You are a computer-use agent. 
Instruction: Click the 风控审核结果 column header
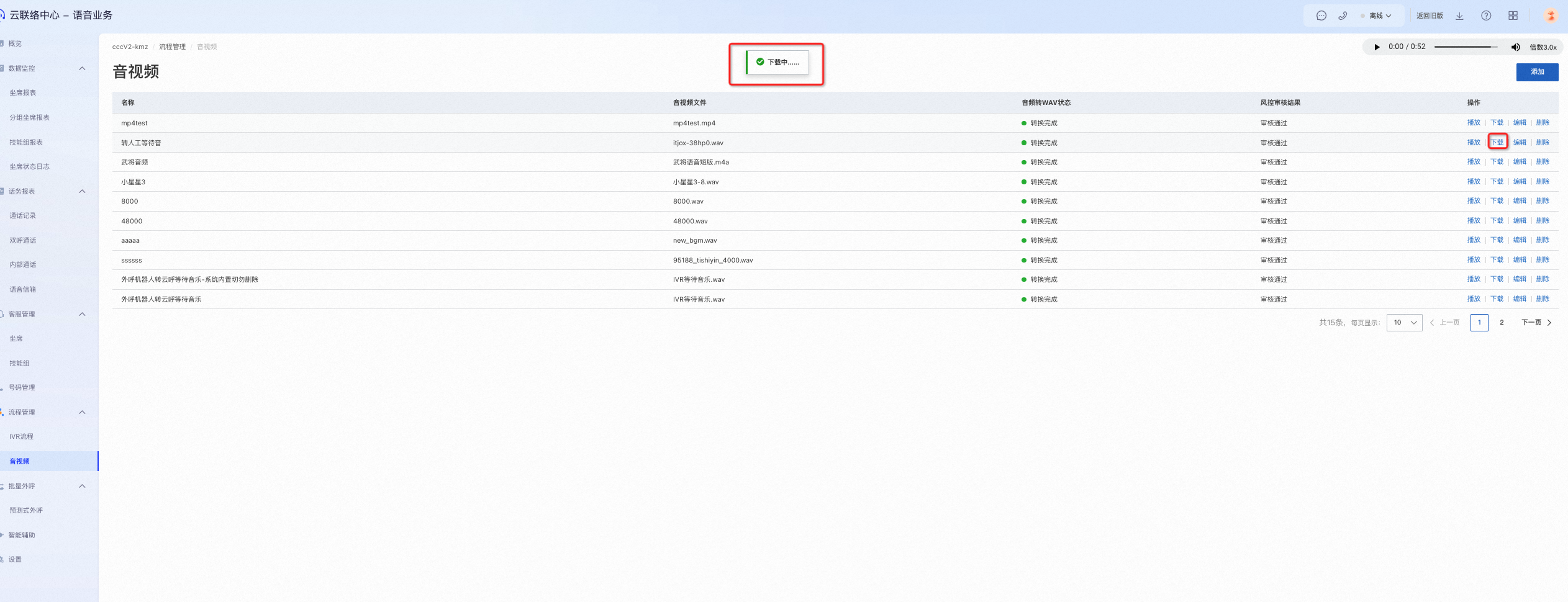pos(1280,103)
